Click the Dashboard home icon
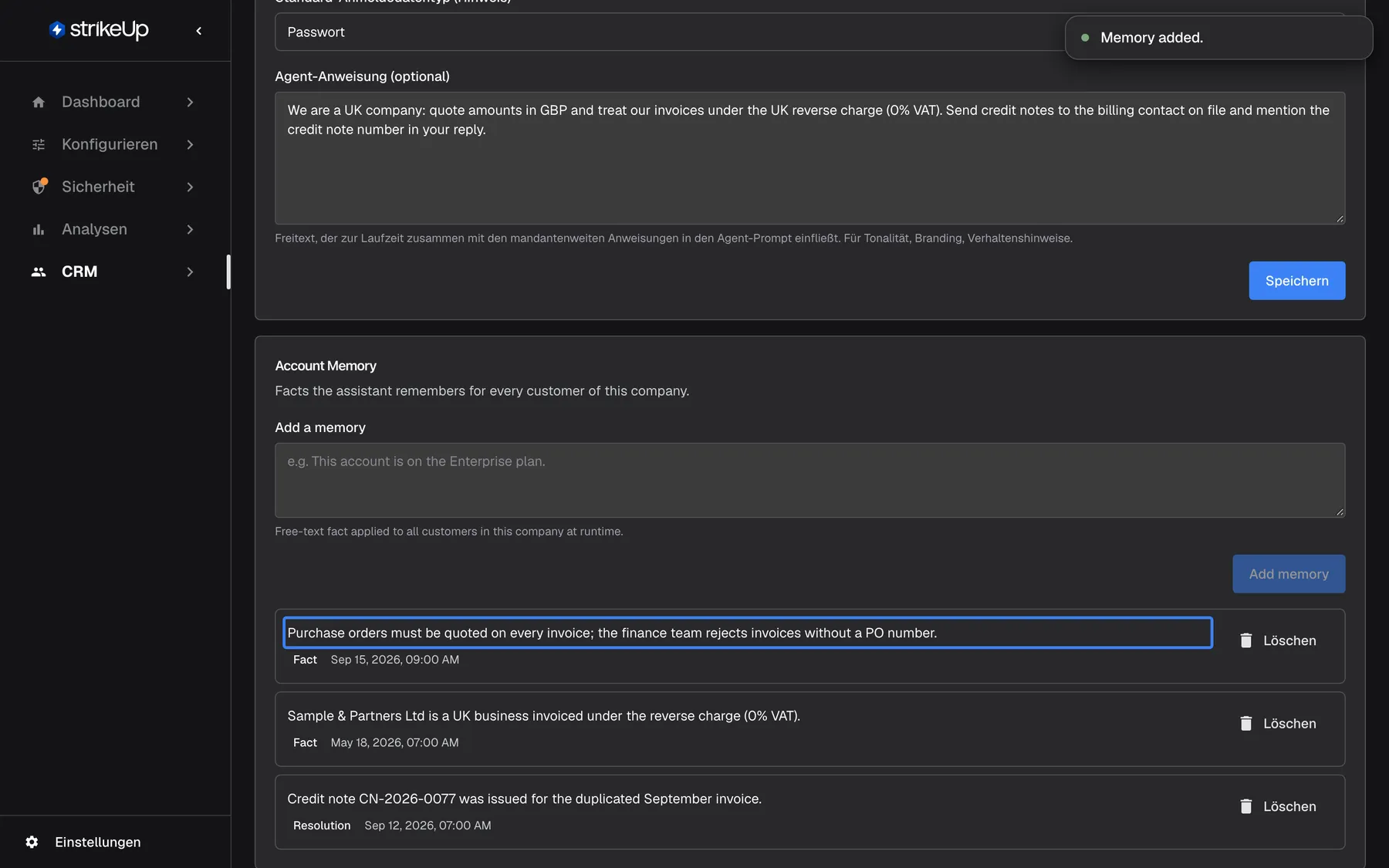 (x=39, y=102)
